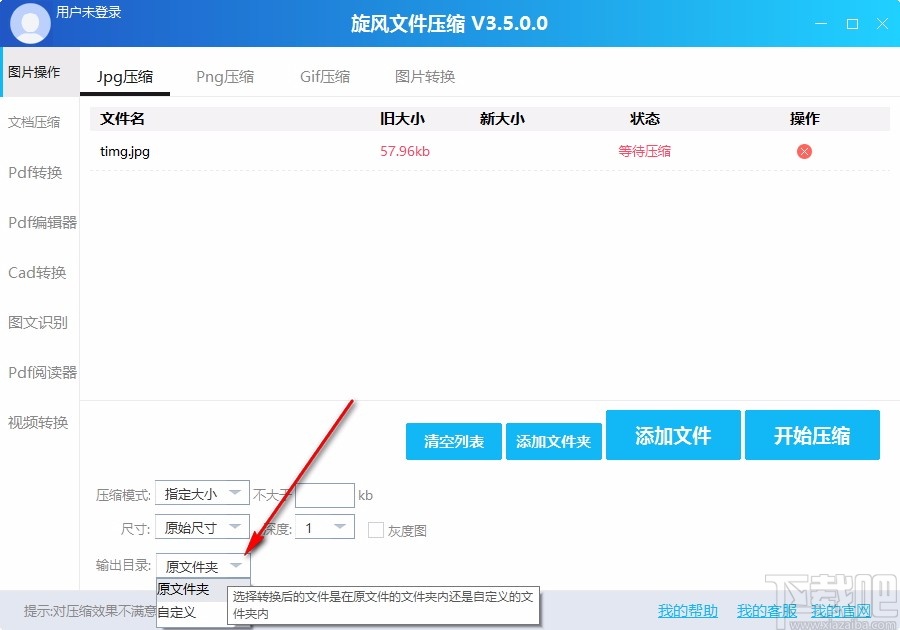The width and height of the screenshot is (900, 630).
Task: Open the Pdf阅读器 reader
Action: 39,372
